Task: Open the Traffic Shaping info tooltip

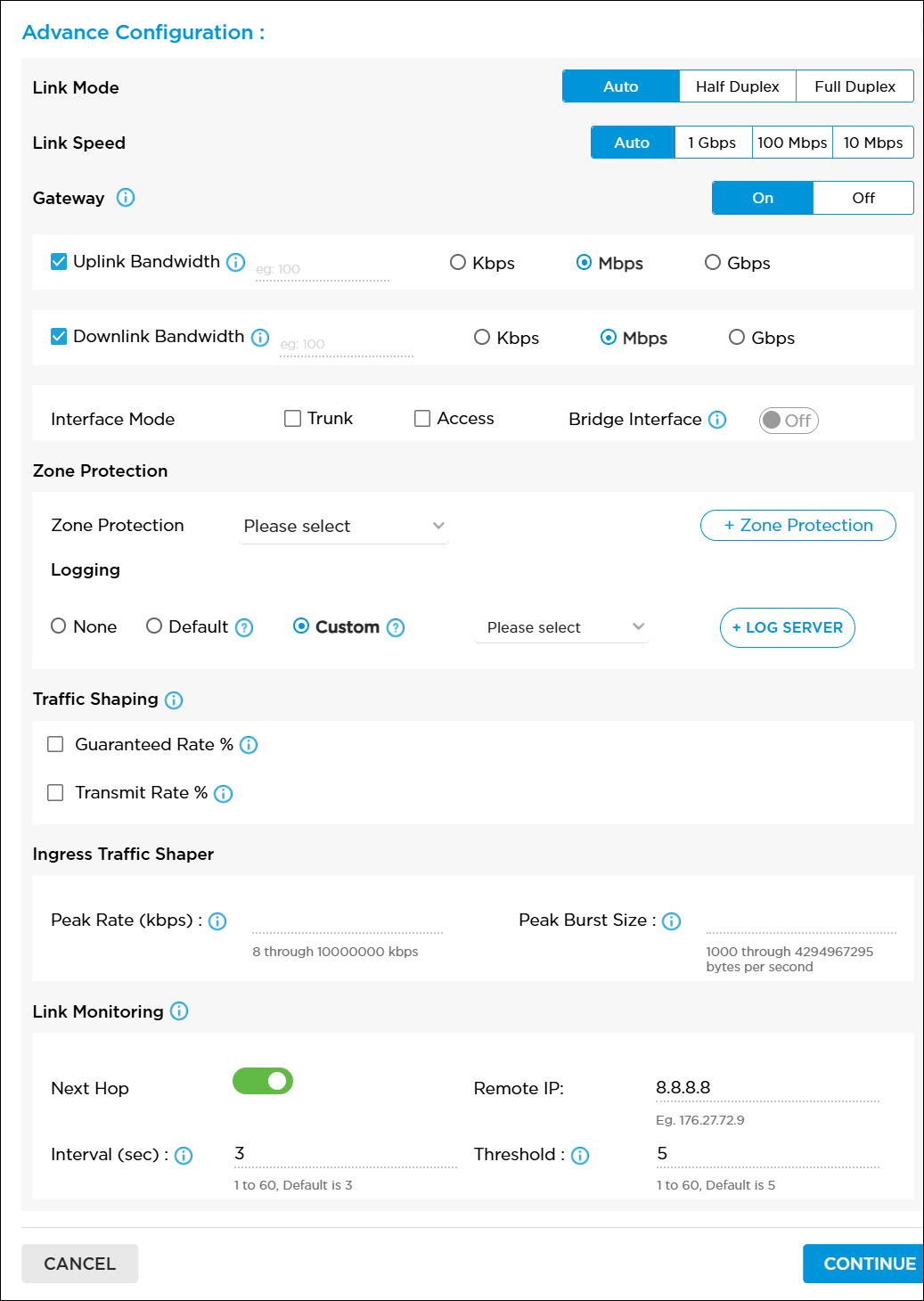Action: tap(173, 700)
